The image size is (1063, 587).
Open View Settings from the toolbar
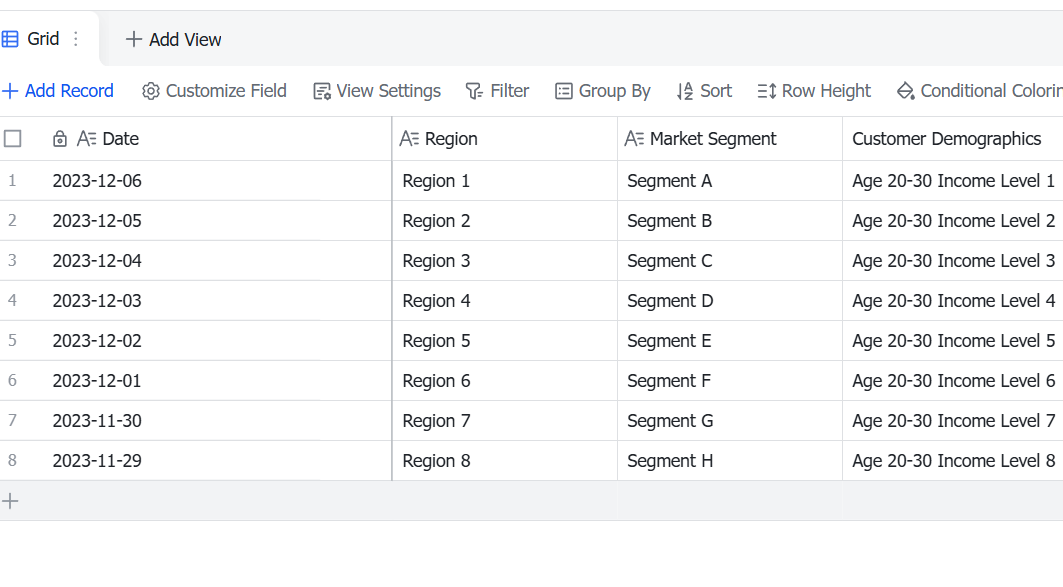[x=377, y=91]
